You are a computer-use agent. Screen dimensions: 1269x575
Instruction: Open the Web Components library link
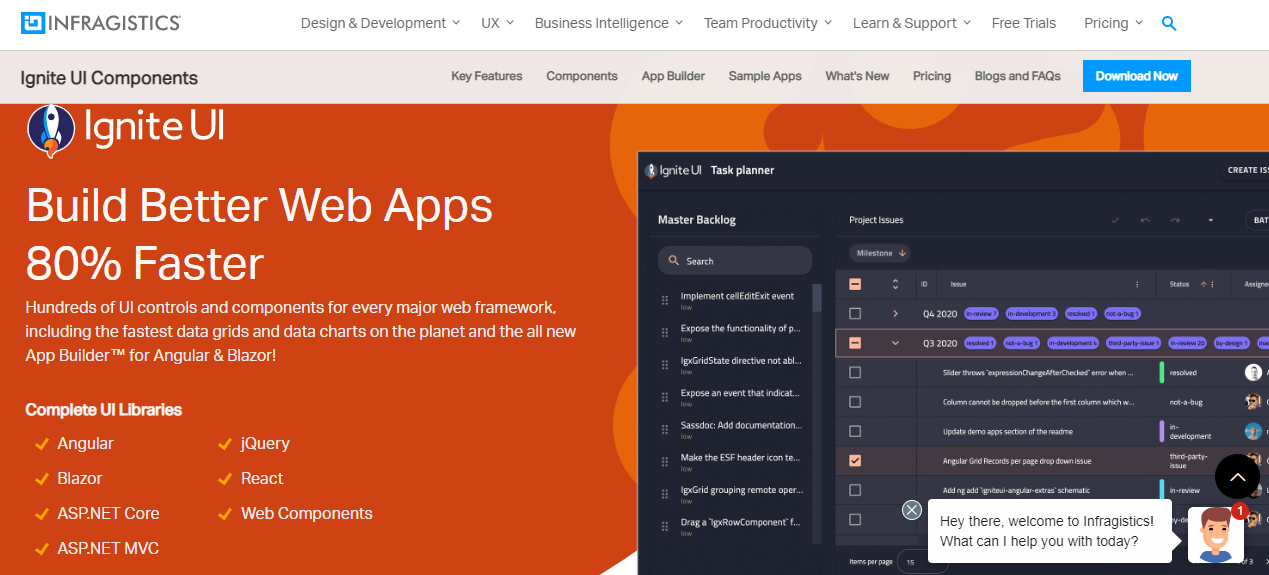[307, 513]
